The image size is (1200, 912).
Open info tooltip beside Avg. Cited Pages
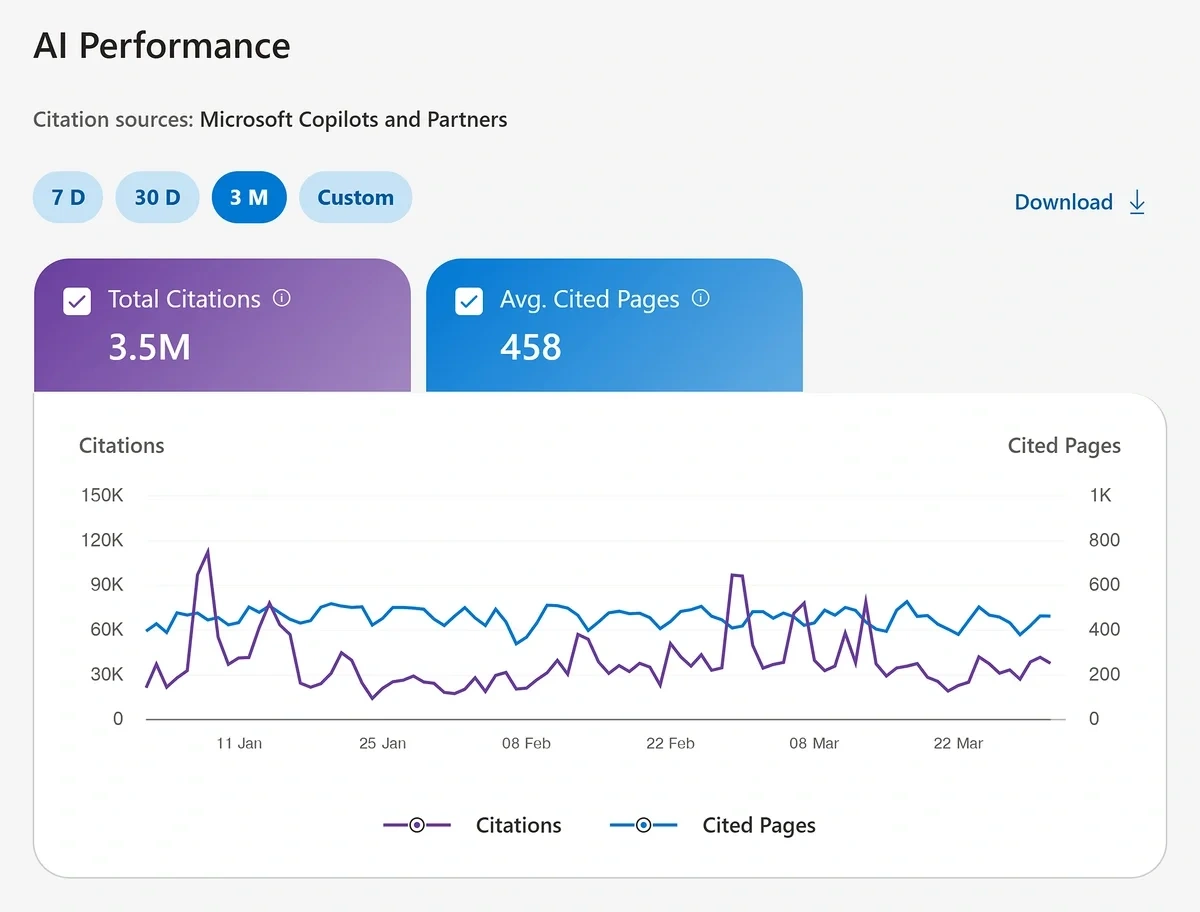[x=700, y=298]
